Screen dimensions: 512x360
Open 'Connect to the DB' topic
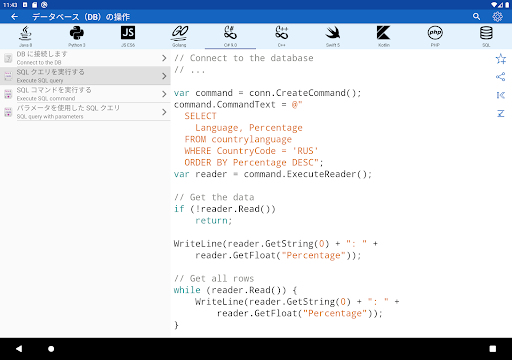point(85,58)
